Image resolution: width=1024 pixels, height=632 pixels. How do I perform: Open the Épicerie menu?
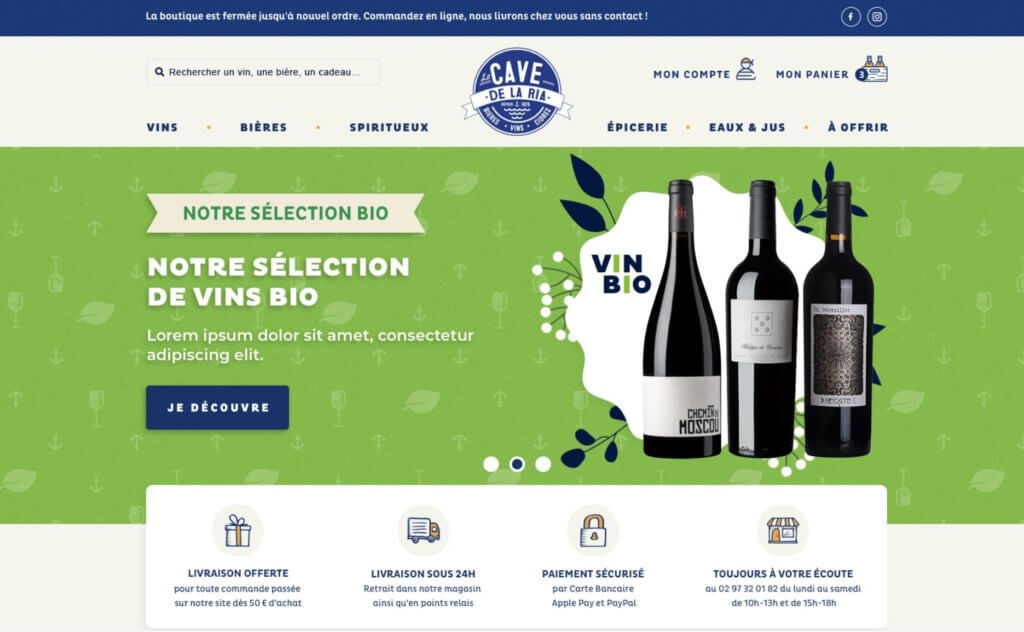point(637,127)
